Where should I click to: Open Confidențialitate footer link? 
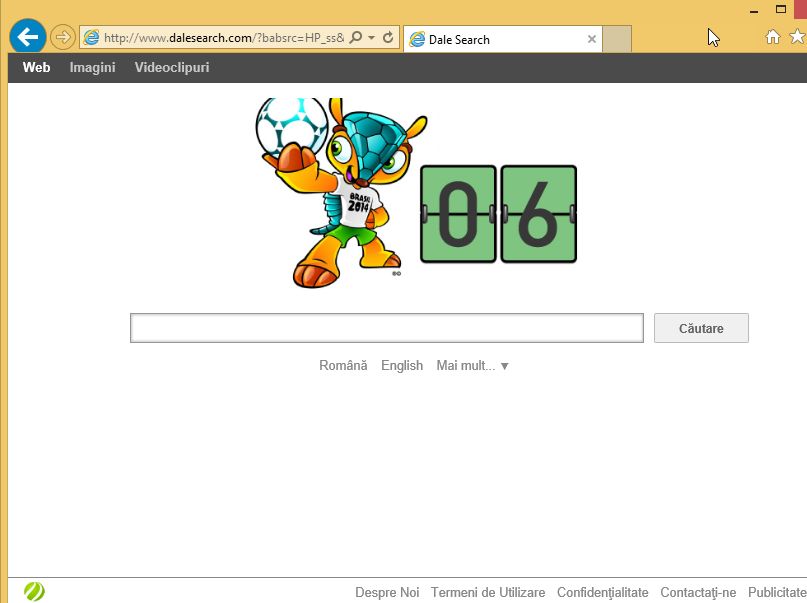click(x=603, y=592)
